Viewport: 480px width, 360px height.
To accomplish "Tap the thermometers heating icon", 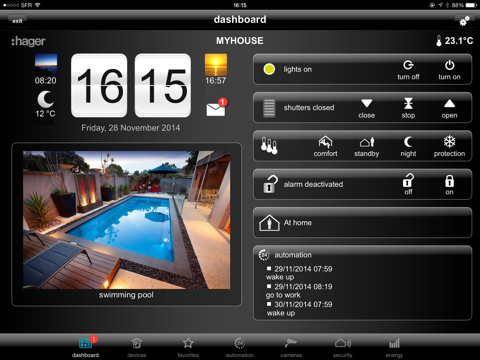I will point(269,146).
